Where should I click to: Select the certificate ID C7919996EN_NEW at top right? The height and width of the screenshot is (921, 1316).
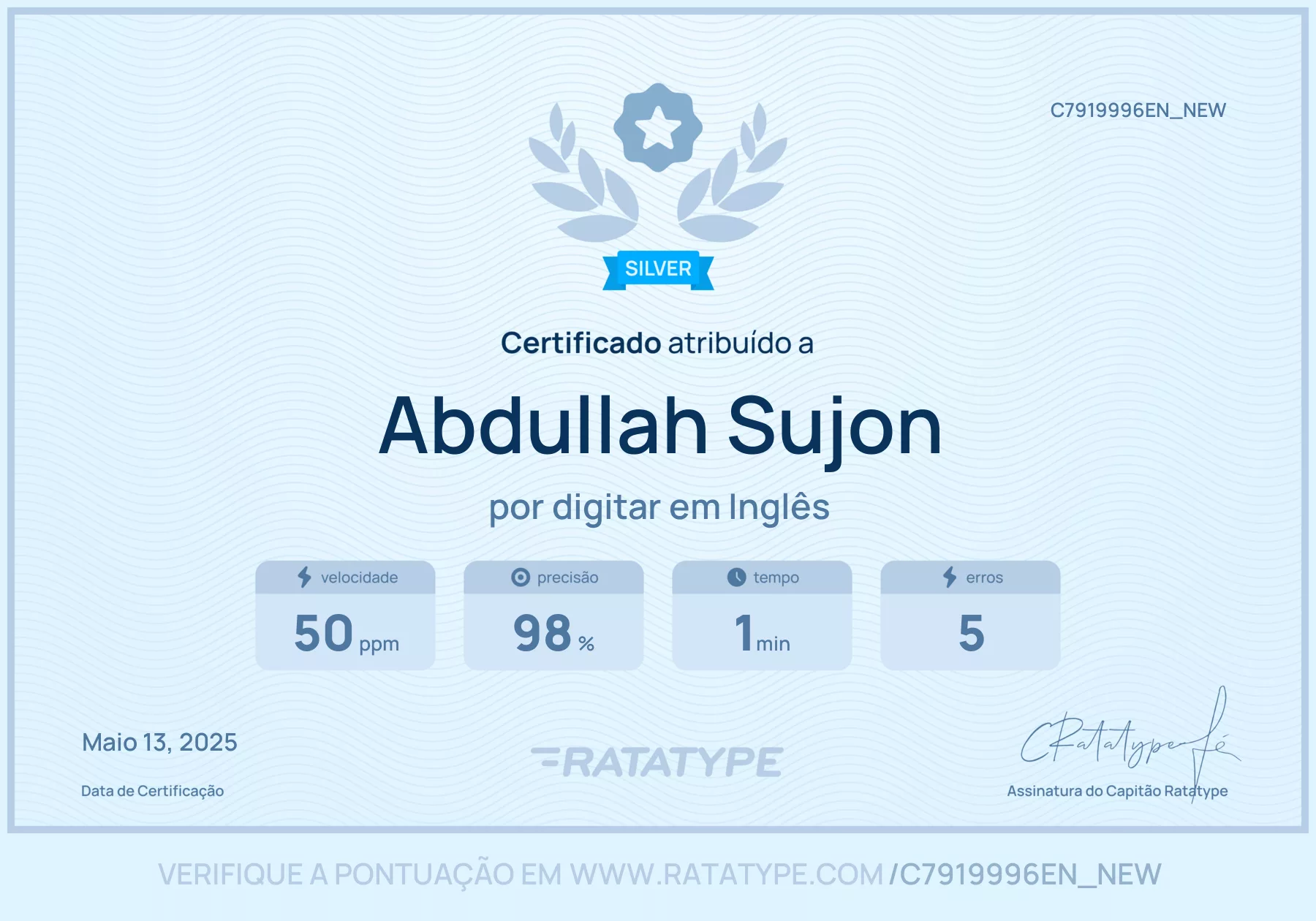click(x=1138, y=110)
